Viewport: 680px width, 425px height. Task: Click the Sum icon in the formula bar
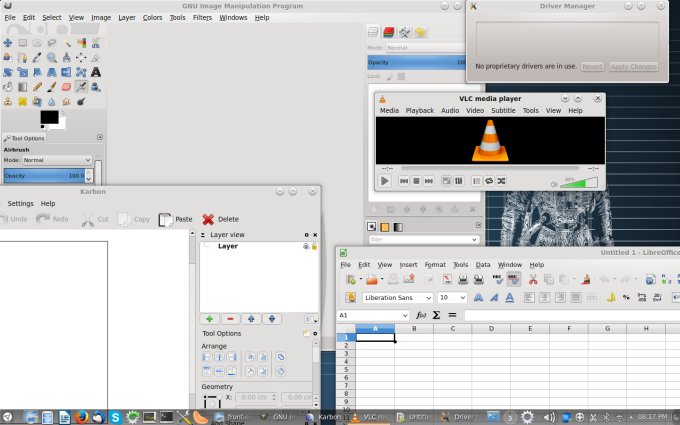tap(436, 315)
